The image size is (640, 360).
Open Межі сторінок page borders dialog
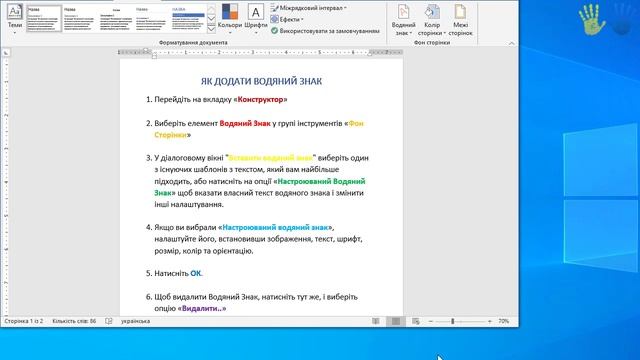click(460, 20)
